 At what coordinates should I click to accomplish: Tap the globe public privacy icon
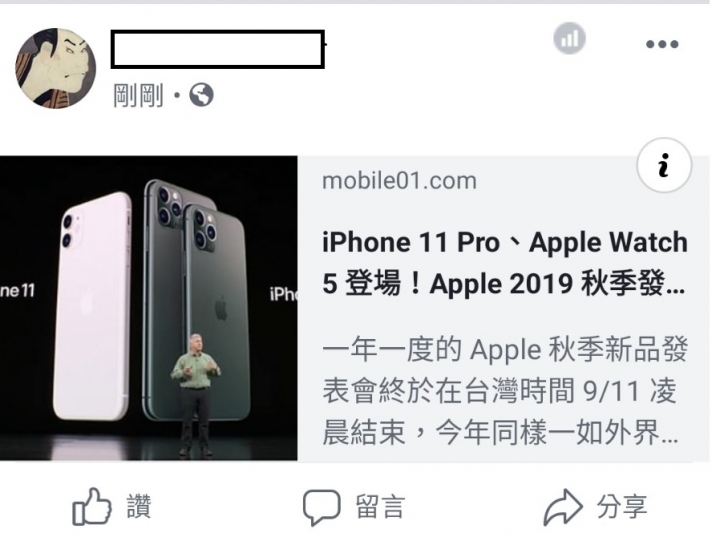click(x=202, y=95)
